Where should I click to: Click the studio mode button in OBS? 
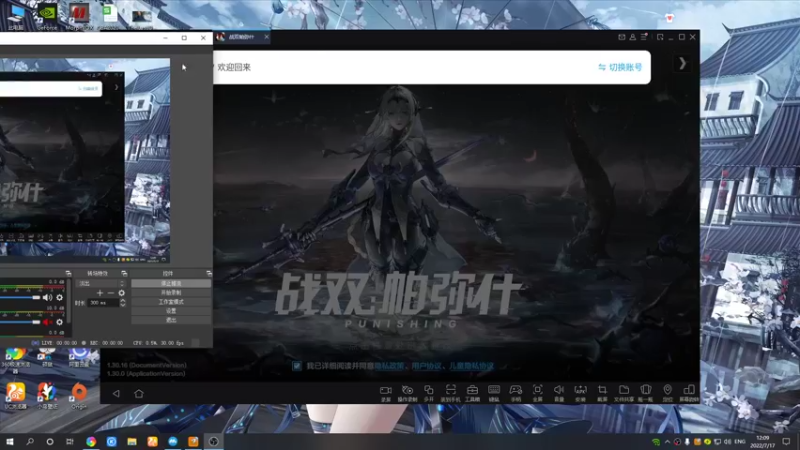(171, 302)
